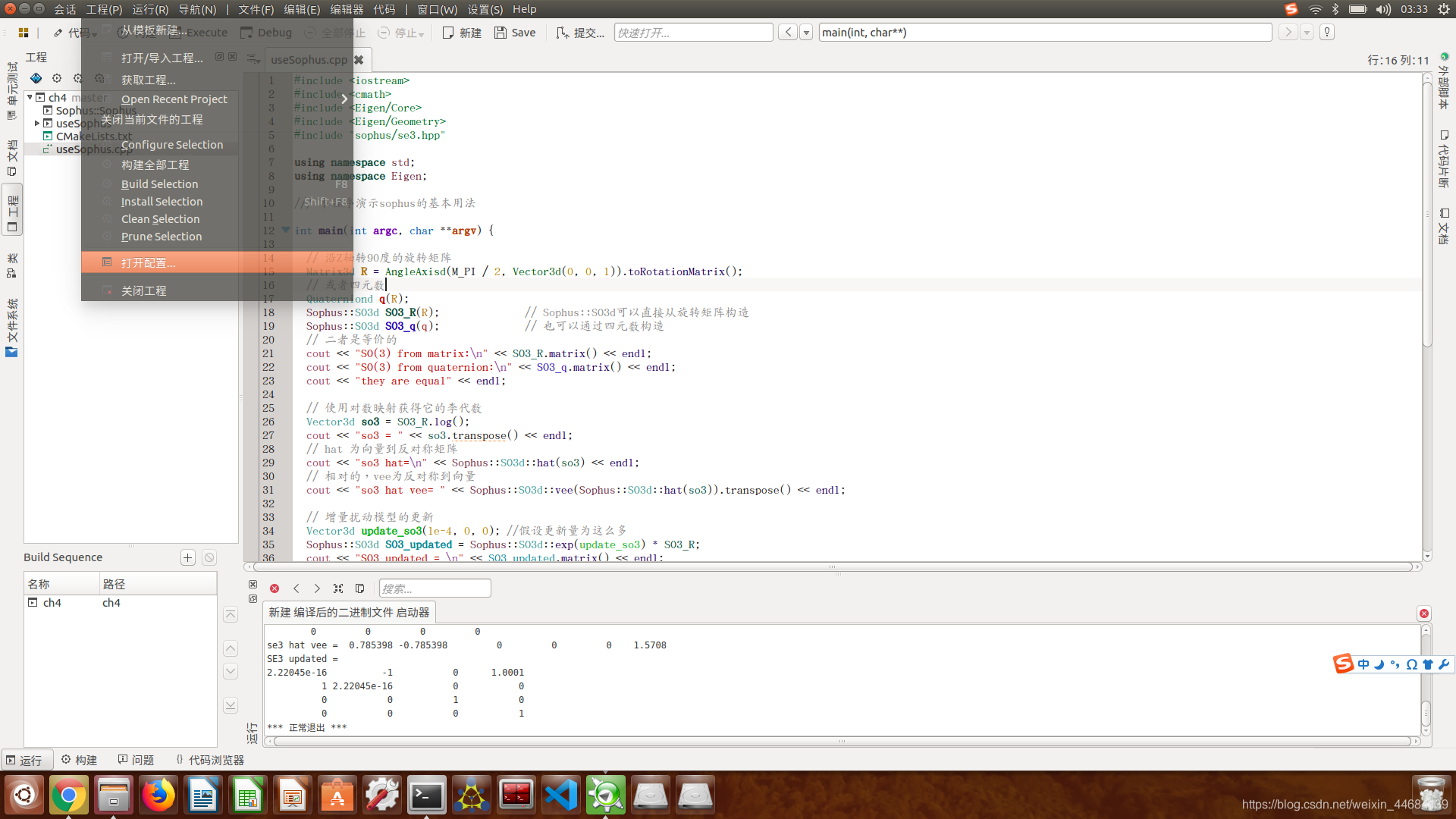
Task: Collapse the main function fold marker at line 12
Action: coord(286,230)
